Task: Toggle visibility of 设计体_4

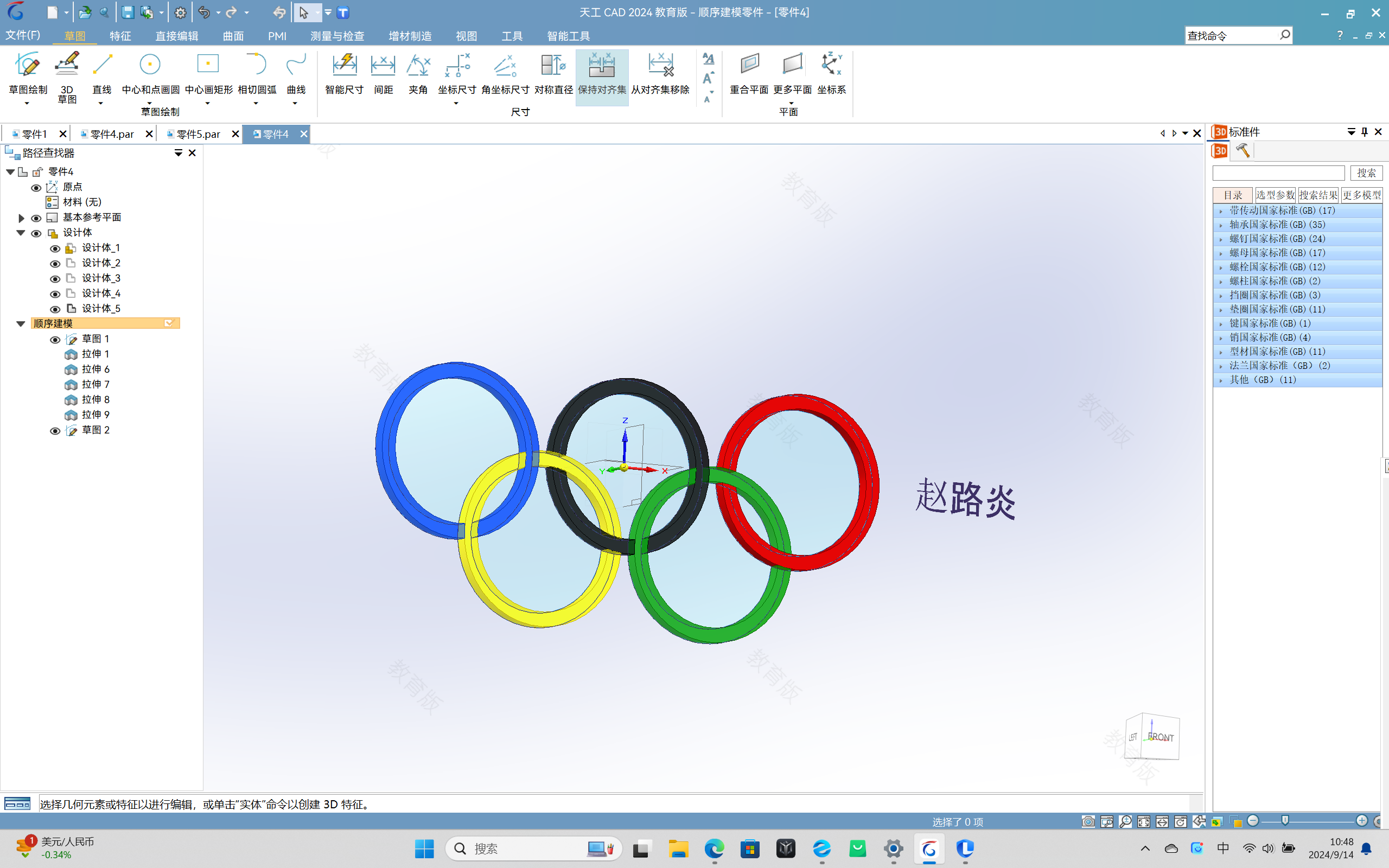Action: click(x=55, y=294)
